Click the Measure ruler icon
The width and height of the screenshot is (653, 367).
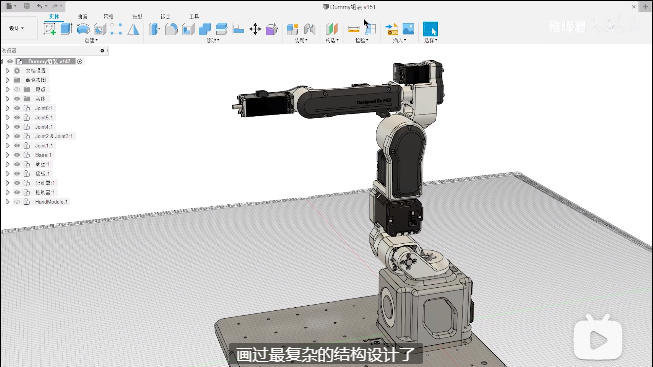click(354, 29)
